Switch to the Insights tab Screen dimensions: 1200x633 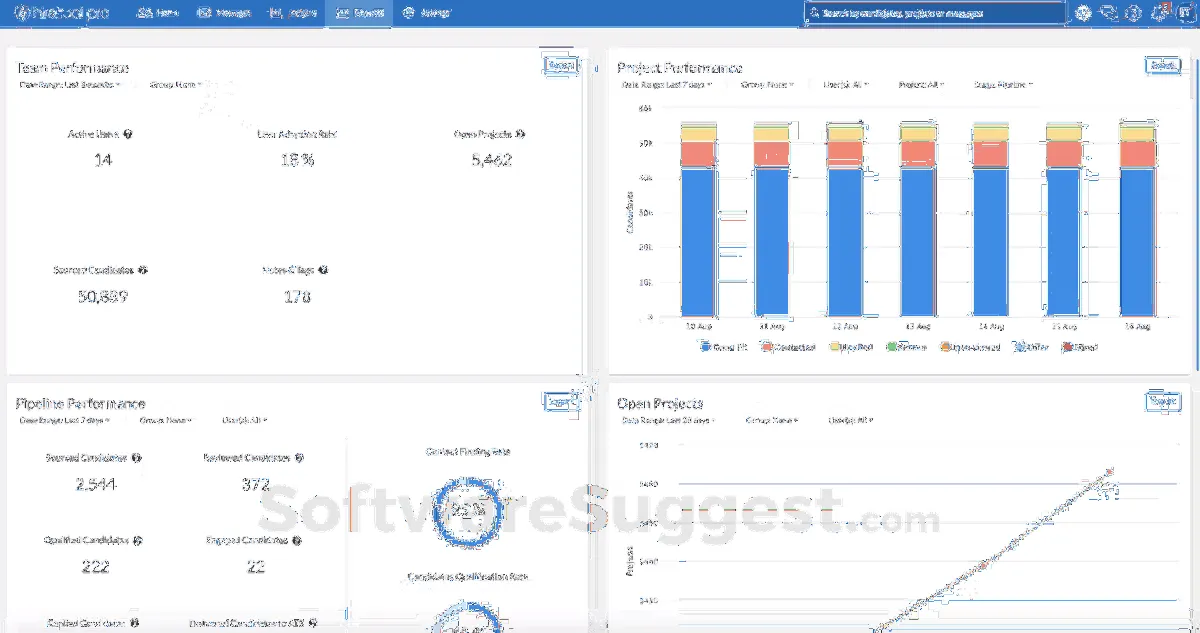click(x=293, y=13)
